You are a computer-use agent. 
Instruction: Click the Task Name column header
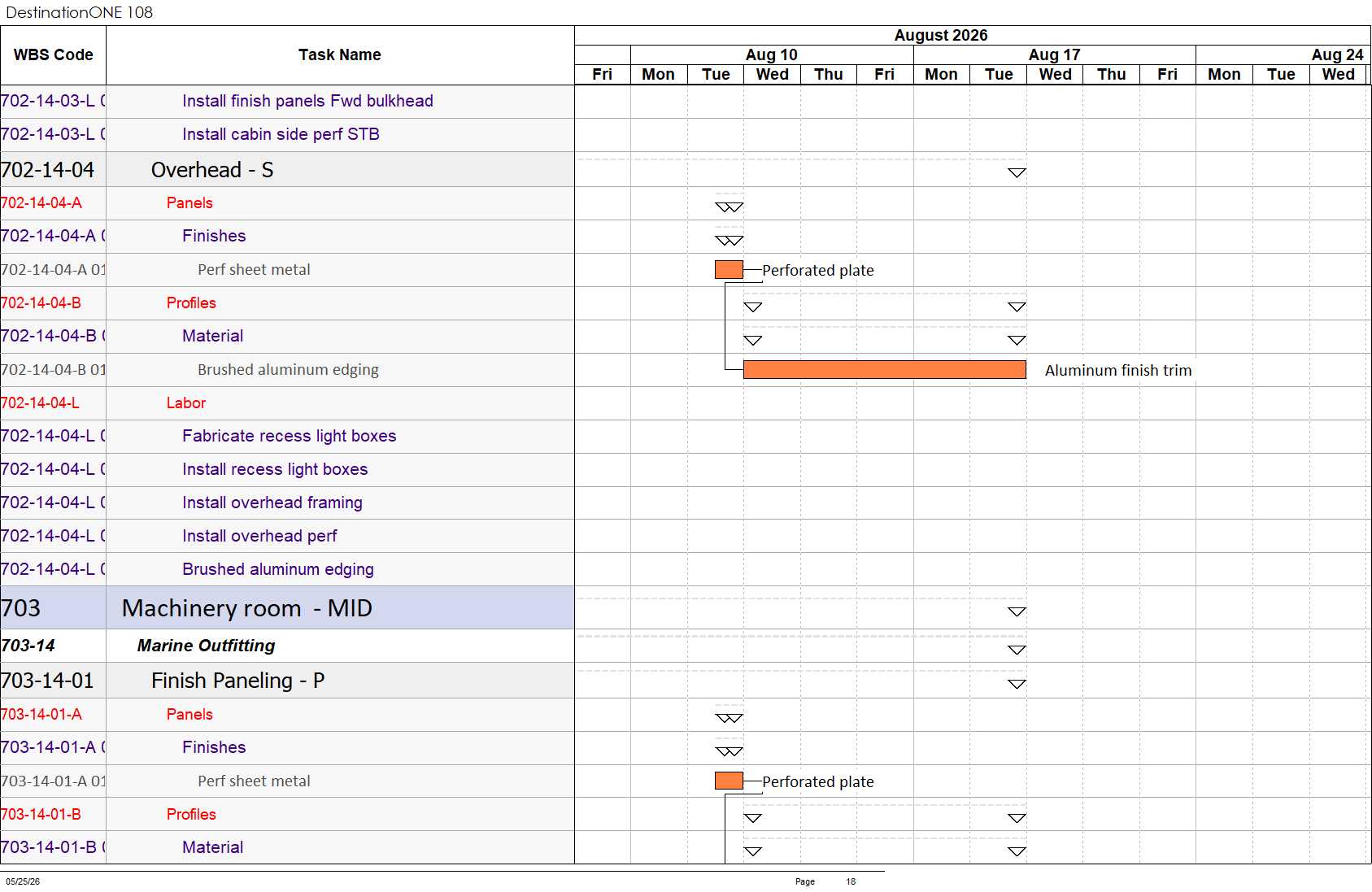340,55
